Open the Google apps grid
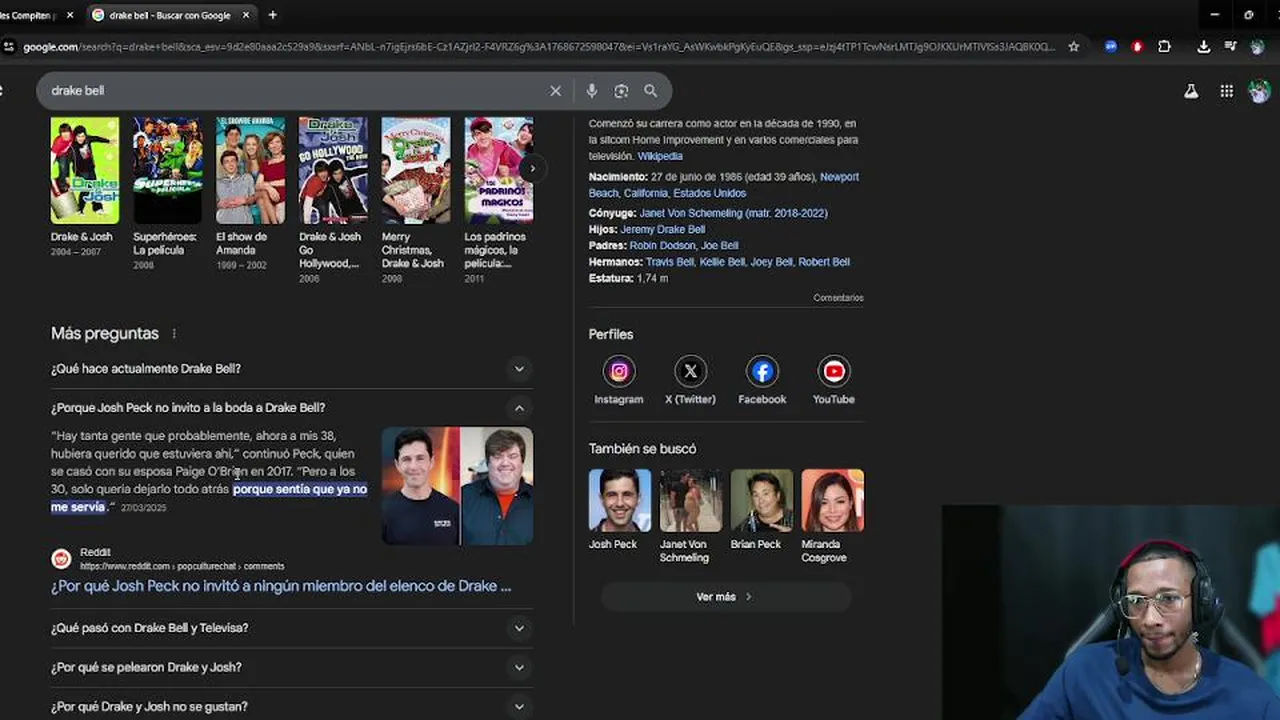1280x720 pixels. [1226, 91]
